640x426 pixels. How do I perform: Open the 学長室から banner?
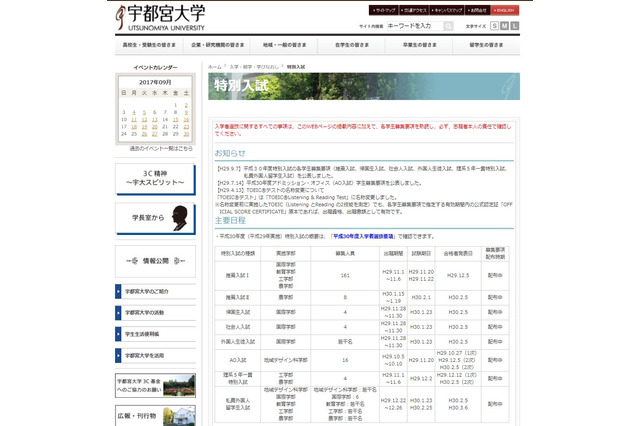(x=155, y=218)
